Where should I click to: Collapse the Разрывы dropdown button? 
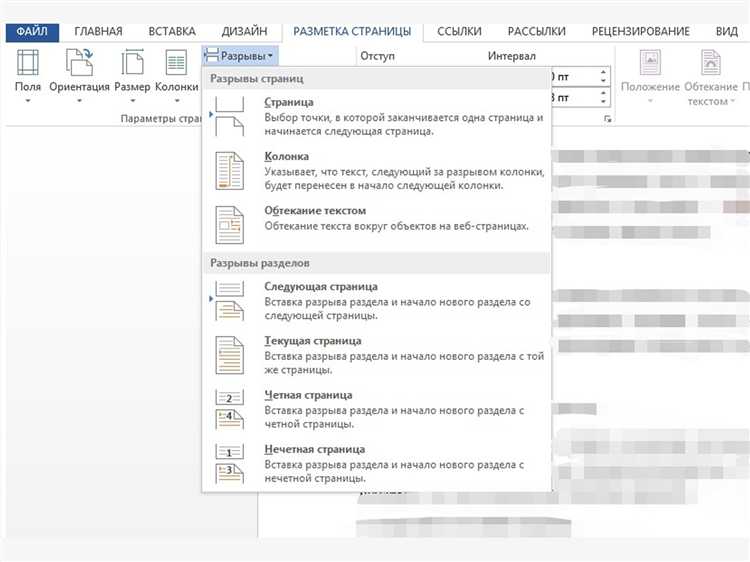240,56
